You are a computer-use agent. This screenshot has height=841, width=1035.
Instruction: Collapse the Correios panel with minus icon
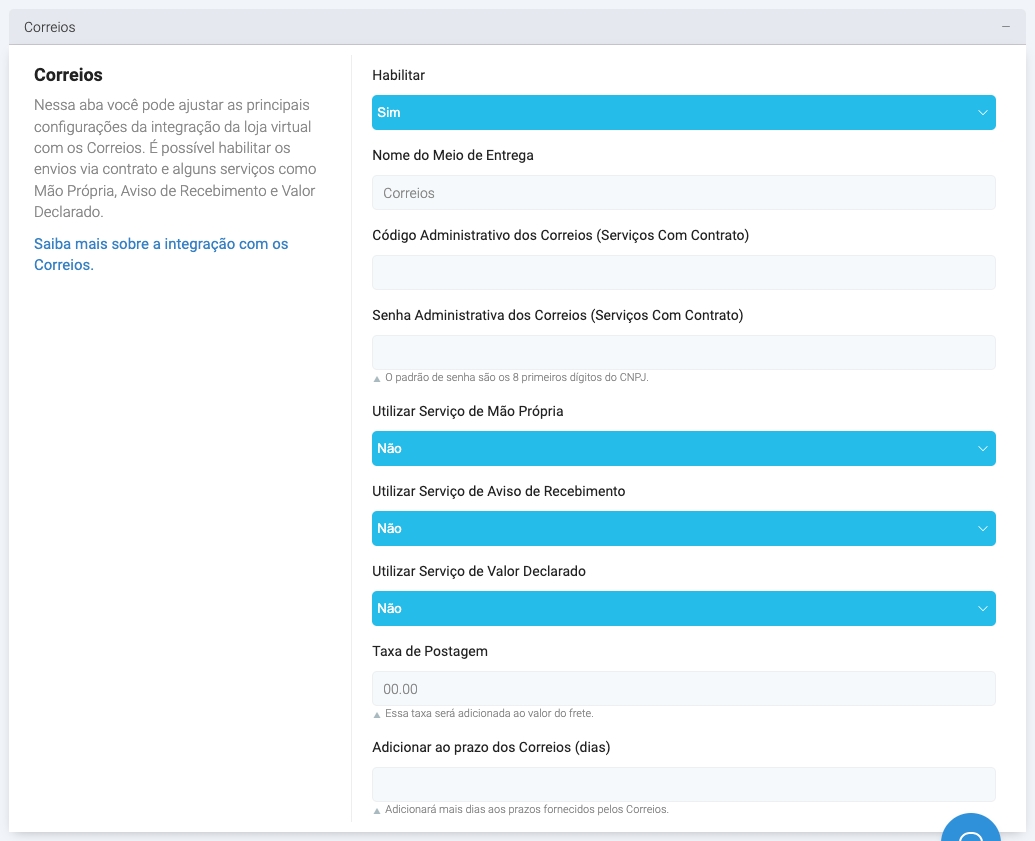point(1005,27)
